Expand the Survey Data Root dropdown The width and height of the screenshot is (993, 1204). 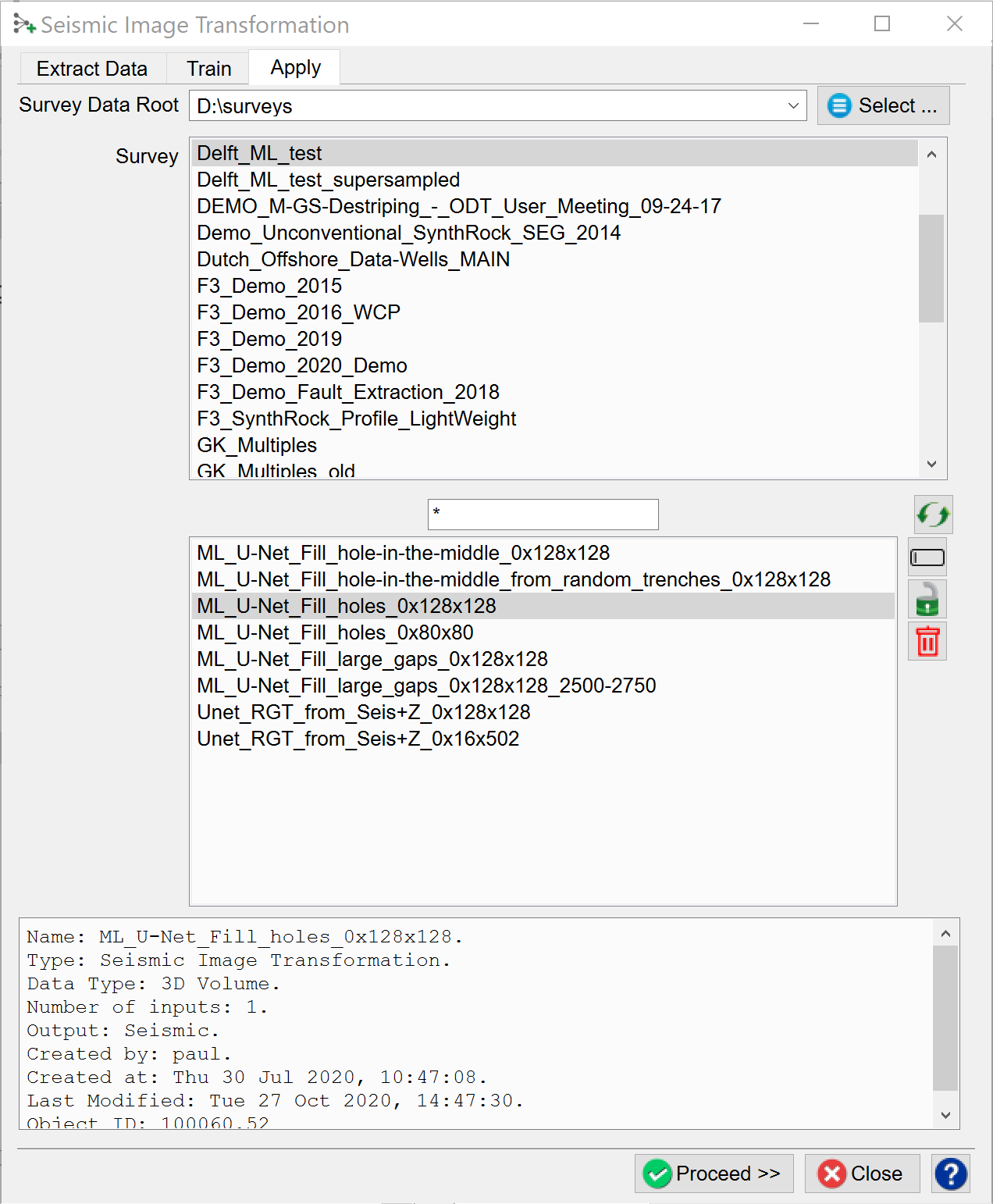[x=793, y=105]
